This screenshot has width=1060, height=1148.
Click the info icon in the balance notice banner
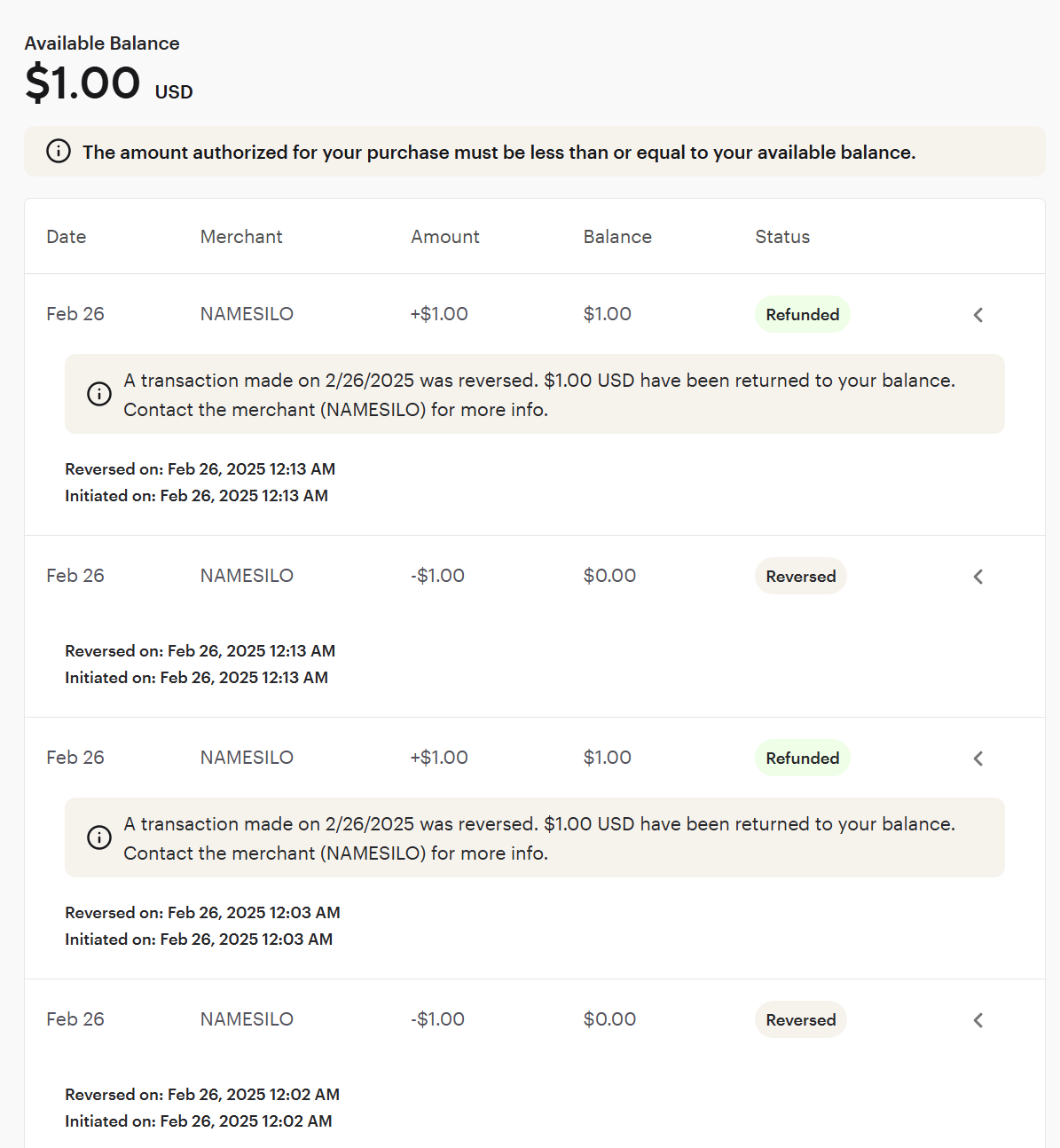[x=59, y=152]
